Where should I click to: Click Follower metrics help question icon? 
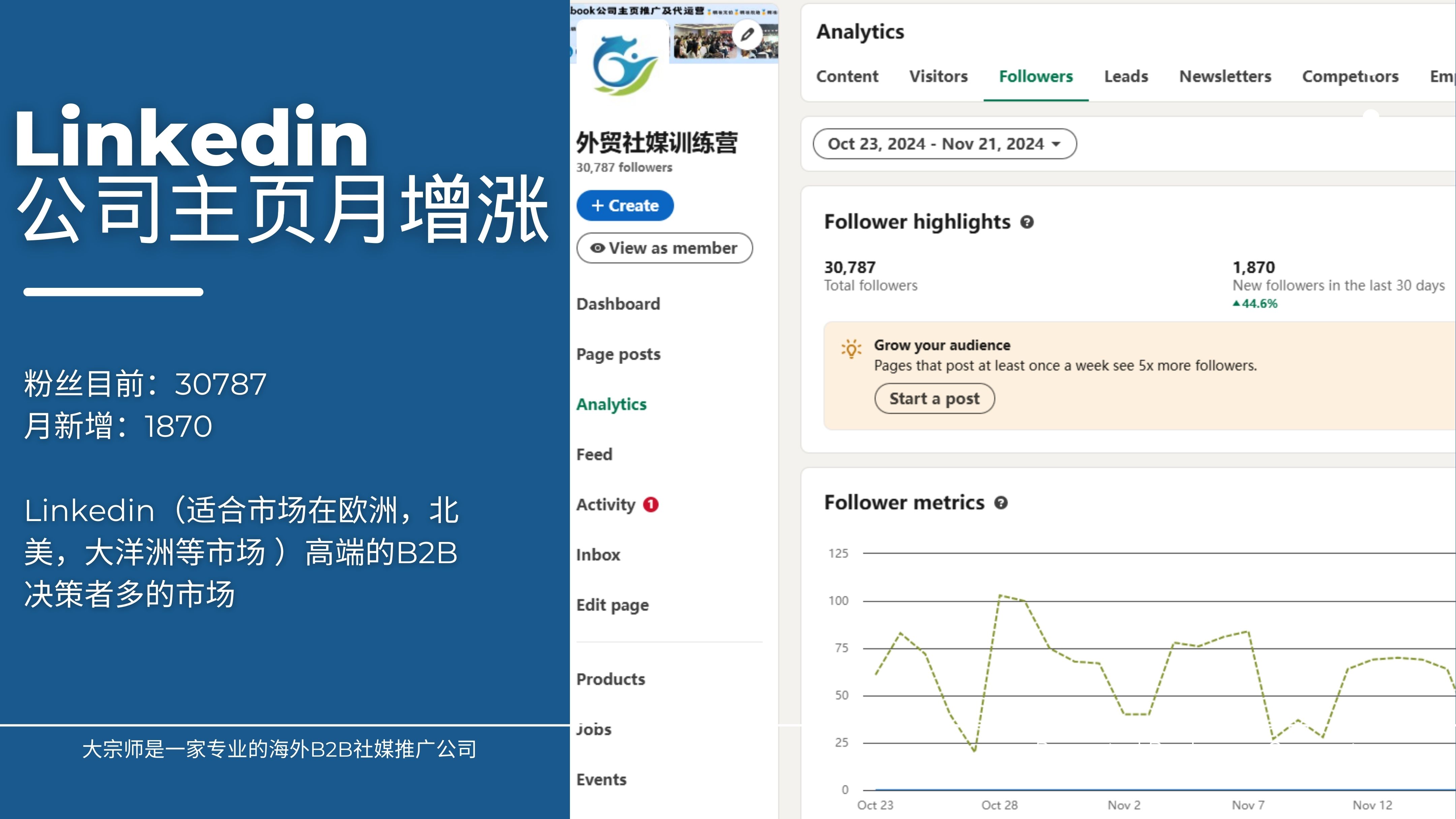coord(1000,503)
